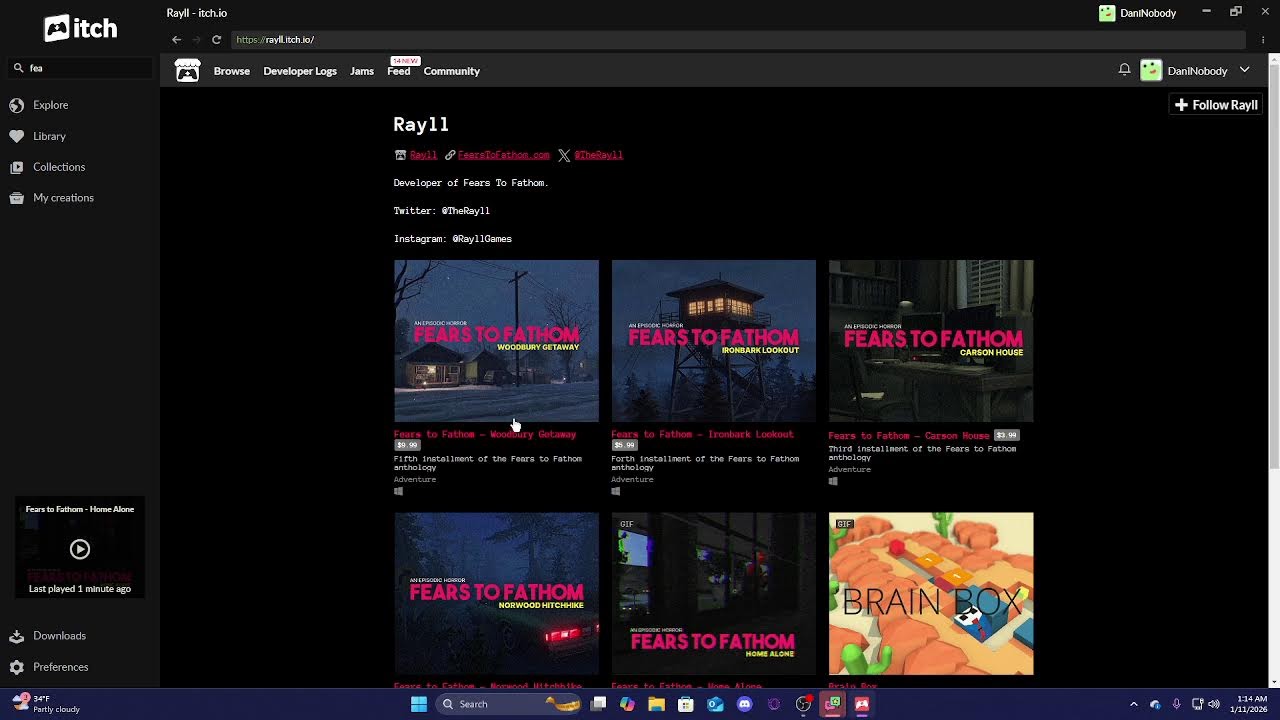Click the itch.io controller logo in the site header

coord(187,71)
